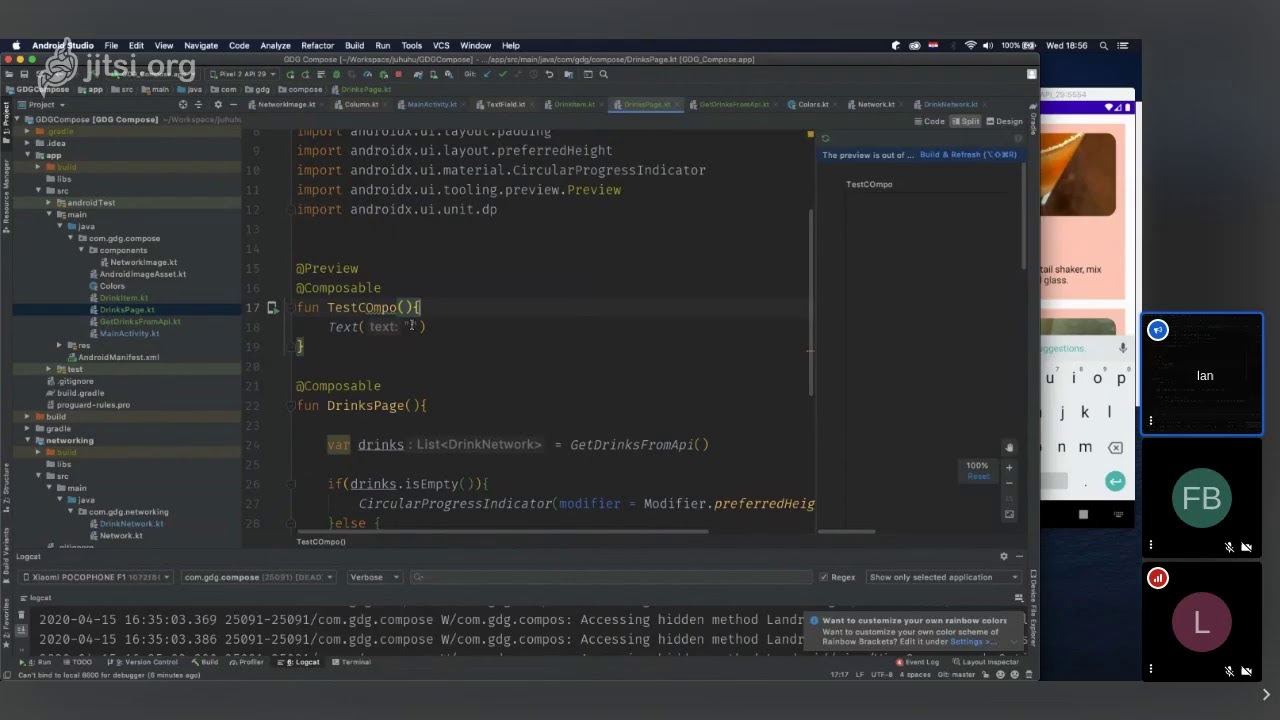Expand the test folder
This screenshot has height=720, width=1280.
(49, 369)
